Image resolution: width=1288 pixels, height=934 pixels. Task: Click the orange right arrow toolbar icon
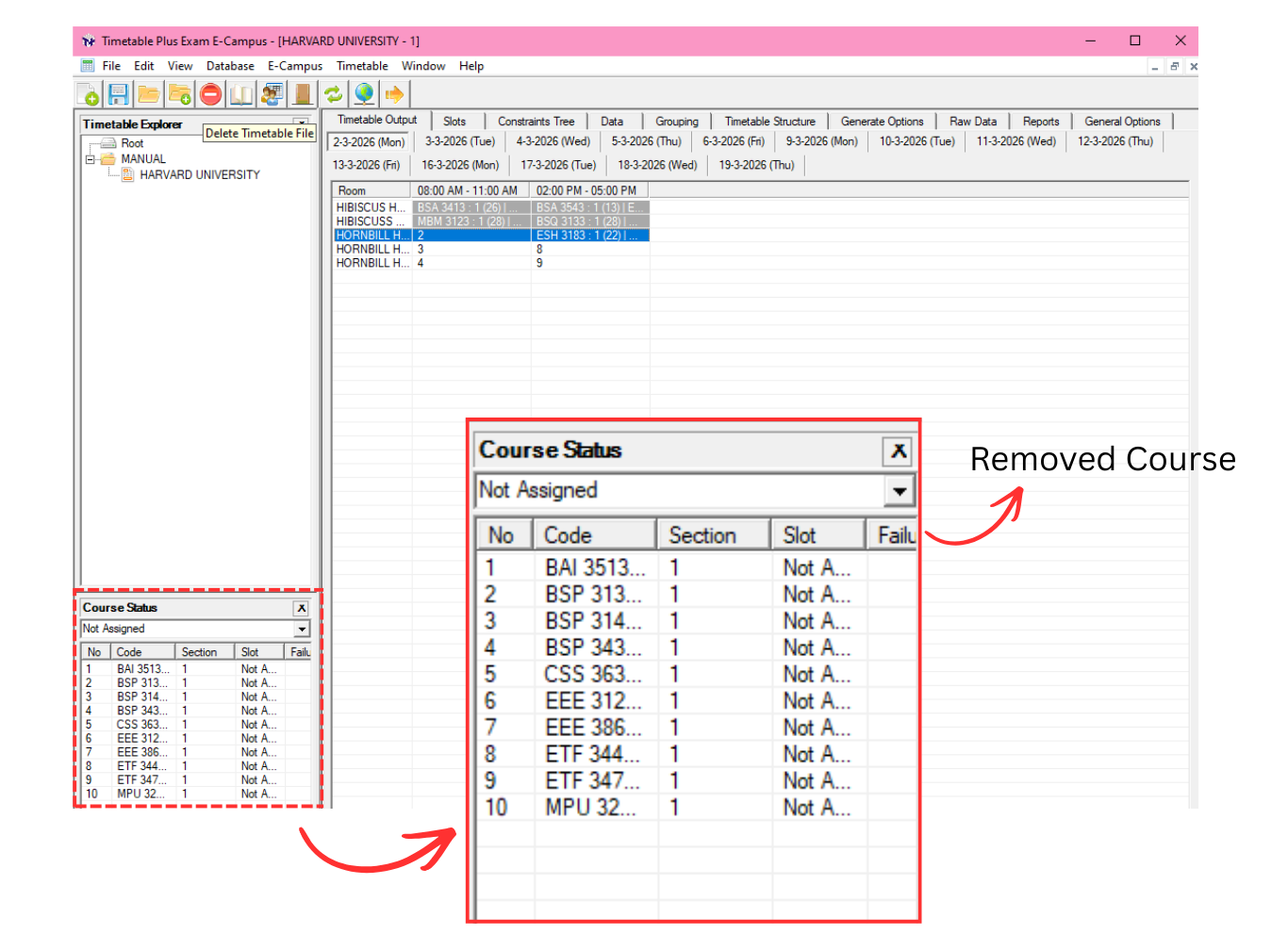point(394,94)
